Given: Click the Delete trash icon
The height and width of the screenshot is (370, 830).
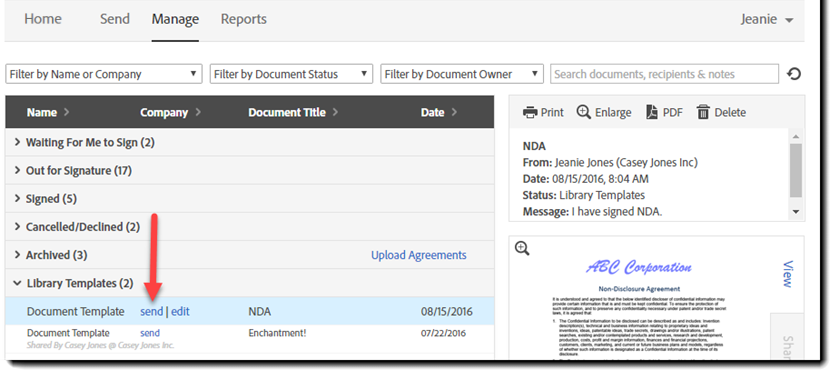Looking at the screenshot, I should [703, 112].
